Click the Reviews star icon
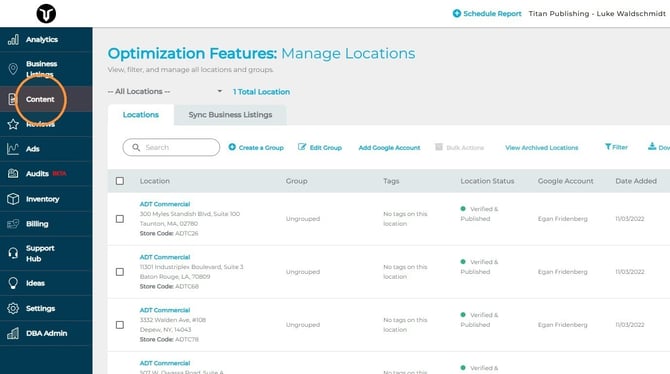 [13, 124]
